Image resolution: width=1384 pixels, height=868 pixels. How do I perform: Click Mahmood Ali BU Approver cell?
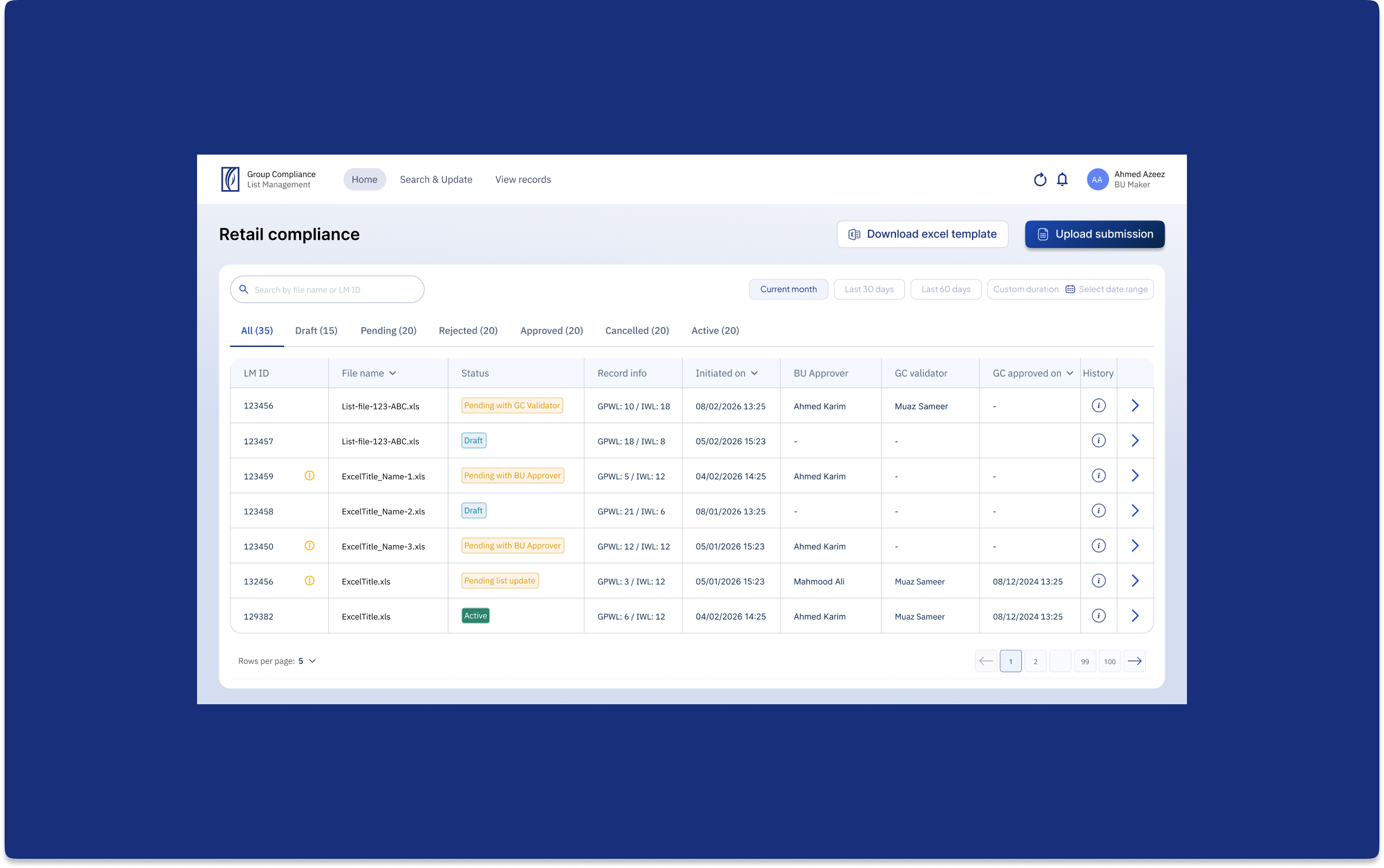(x=819, y=582)
